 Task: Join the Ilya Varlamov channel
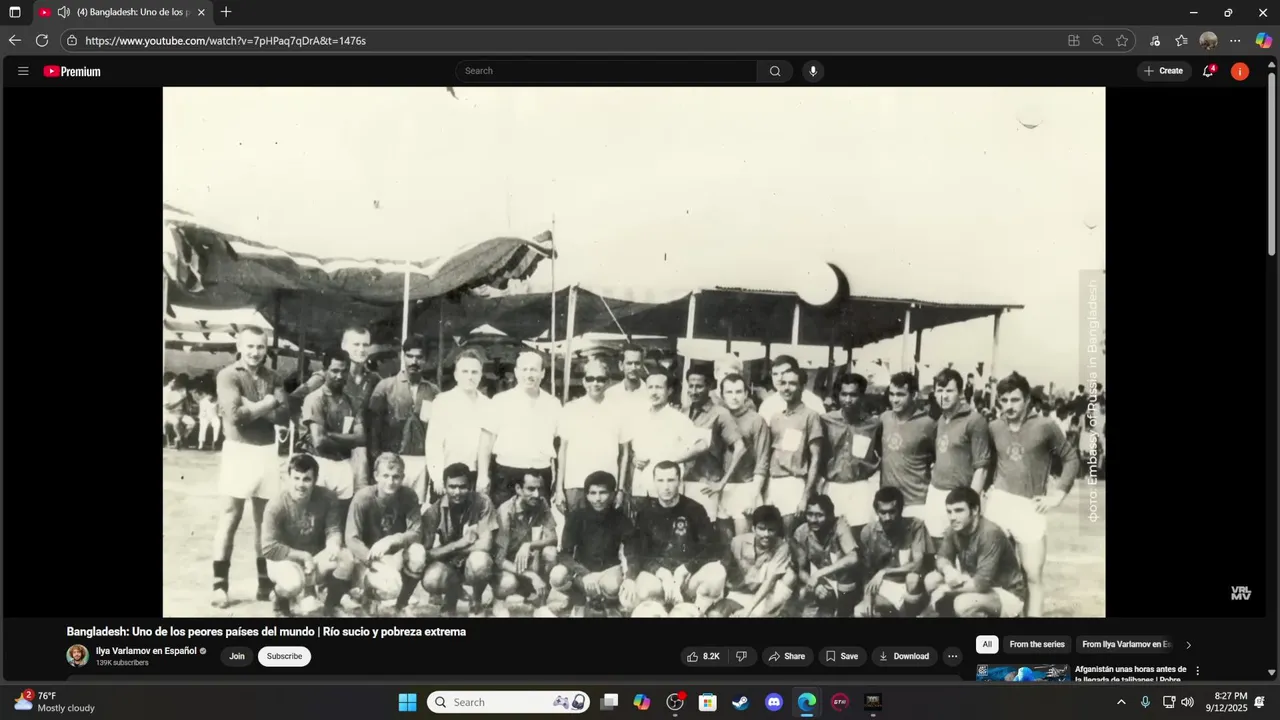coord(237,656)
